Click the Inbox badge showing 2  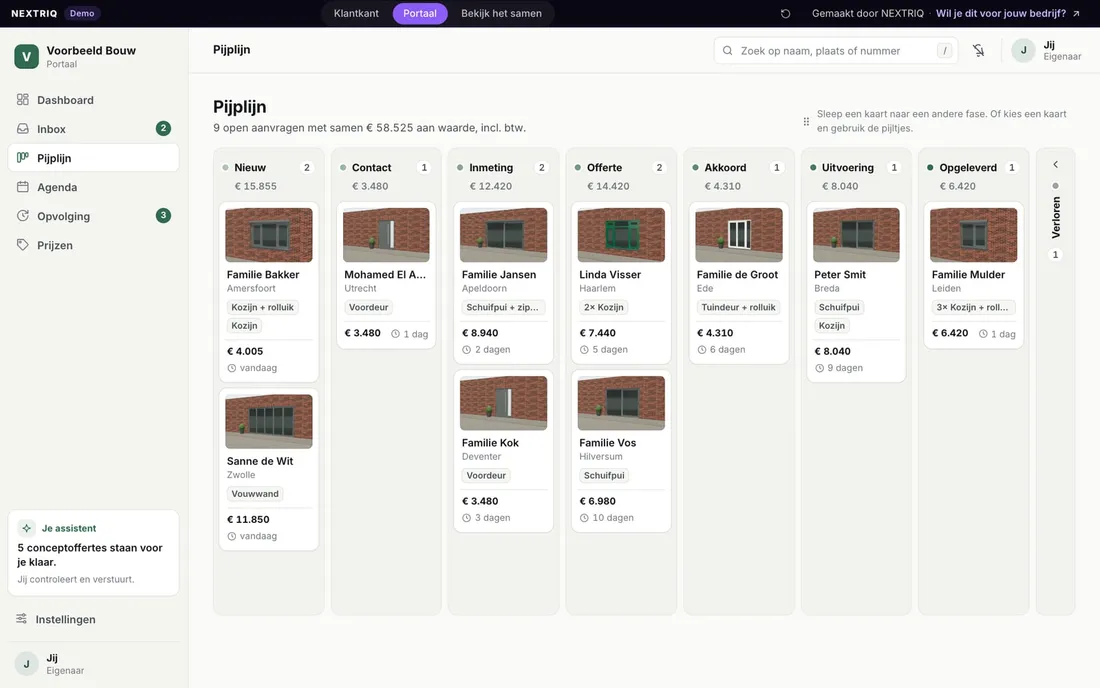(163, 128)
